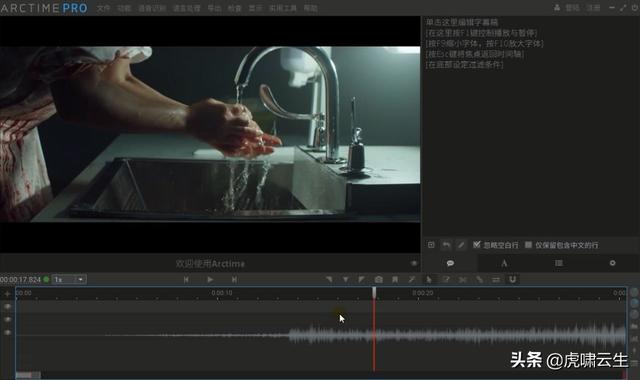Switch to the settings gear tab

pyautogui.click(x=612, y=263)
